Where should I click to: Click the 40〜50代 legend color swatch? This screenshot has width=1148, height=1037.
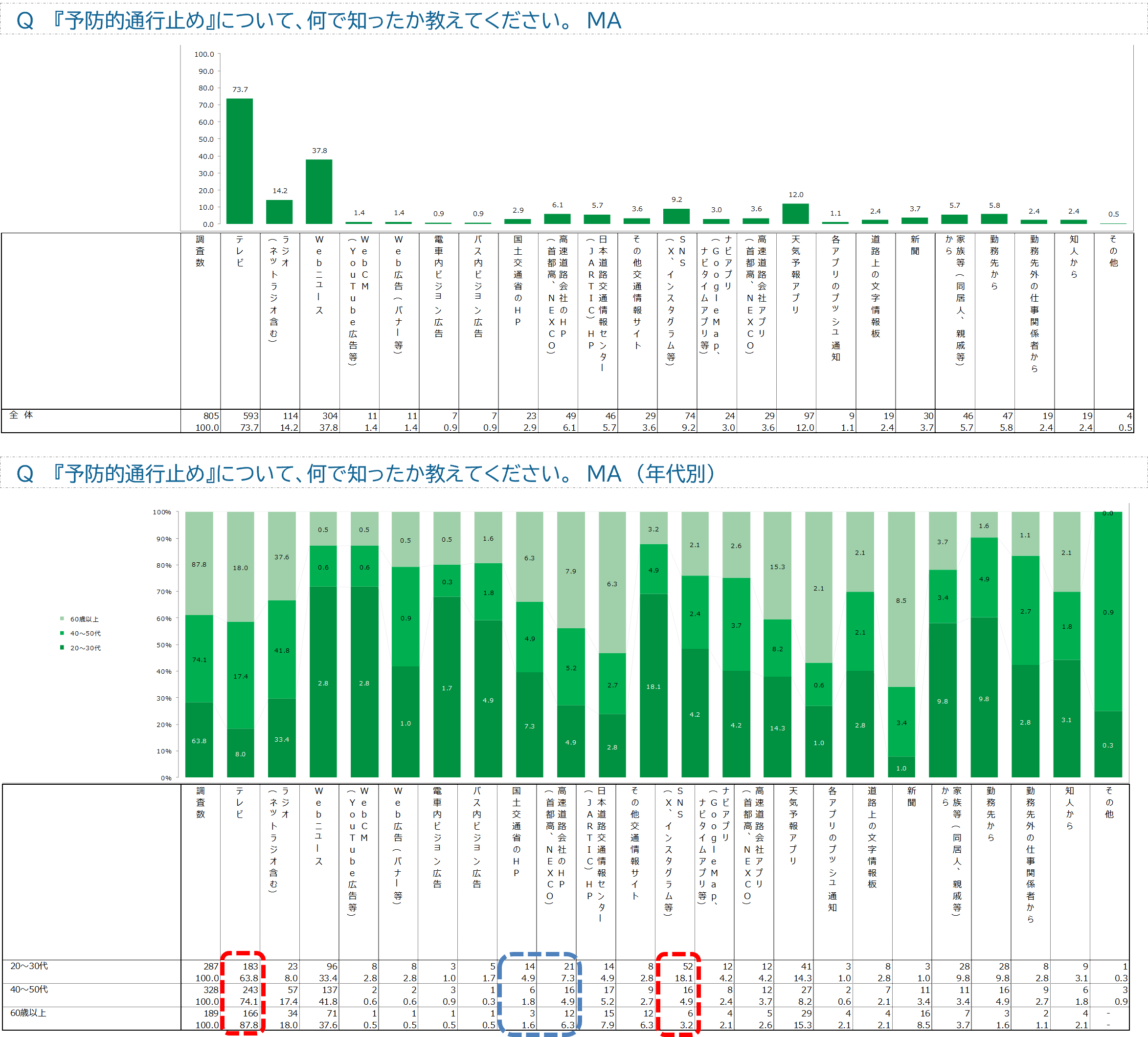(x=62, y=633)
